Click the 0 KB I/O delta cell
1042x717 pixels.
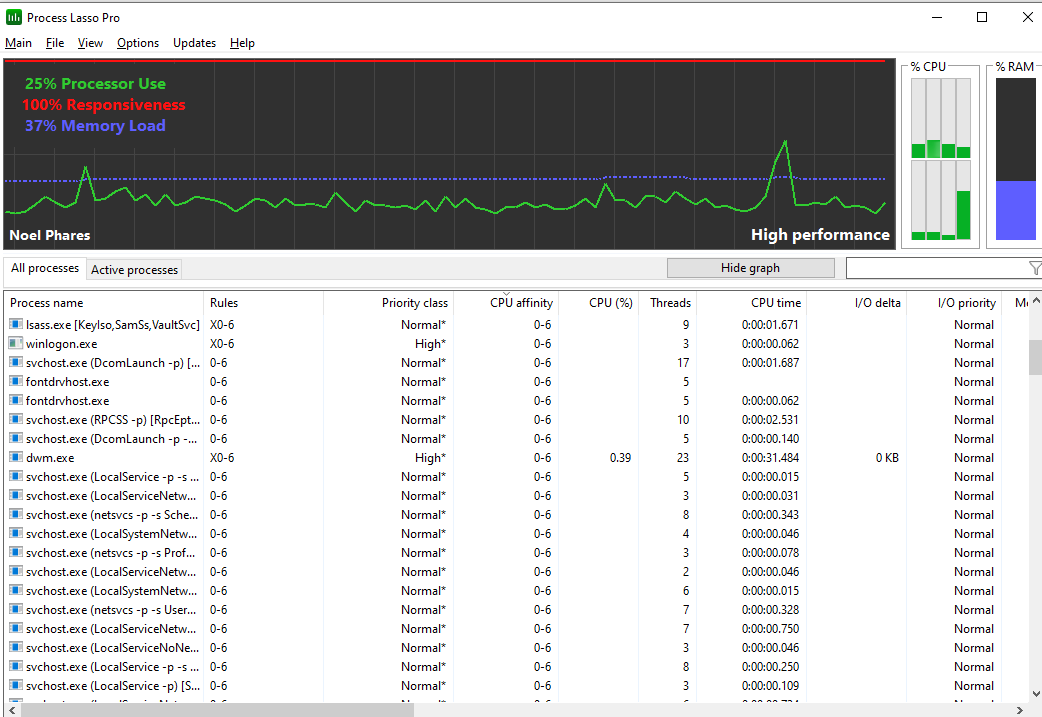(886, 458)
